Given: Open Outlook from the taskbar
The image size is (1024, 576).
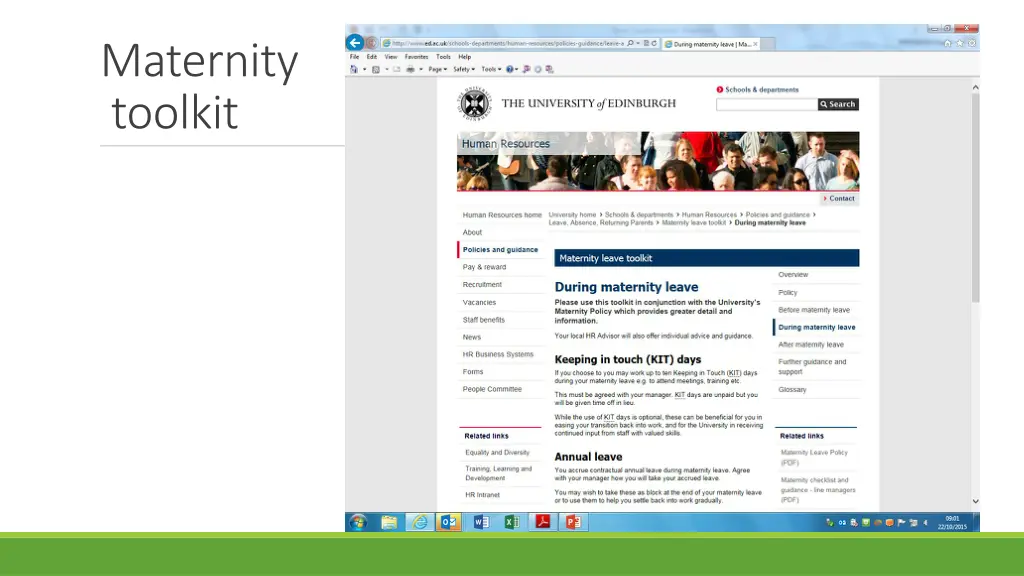Looking at the screenshot, I should pos(449,522).
